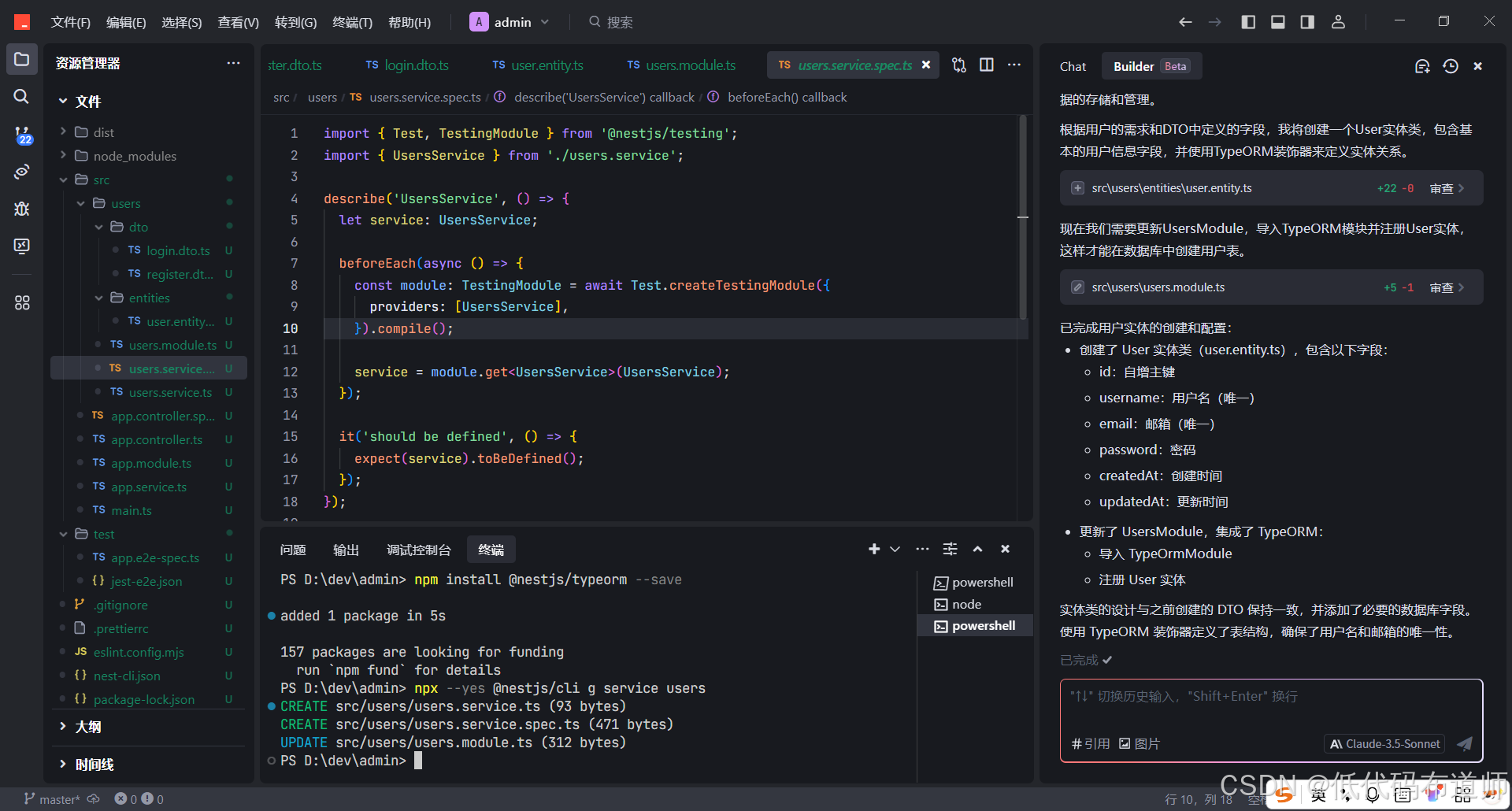
Task: Open the admin workspace dropdown
Action: click(x=510, y=22)
